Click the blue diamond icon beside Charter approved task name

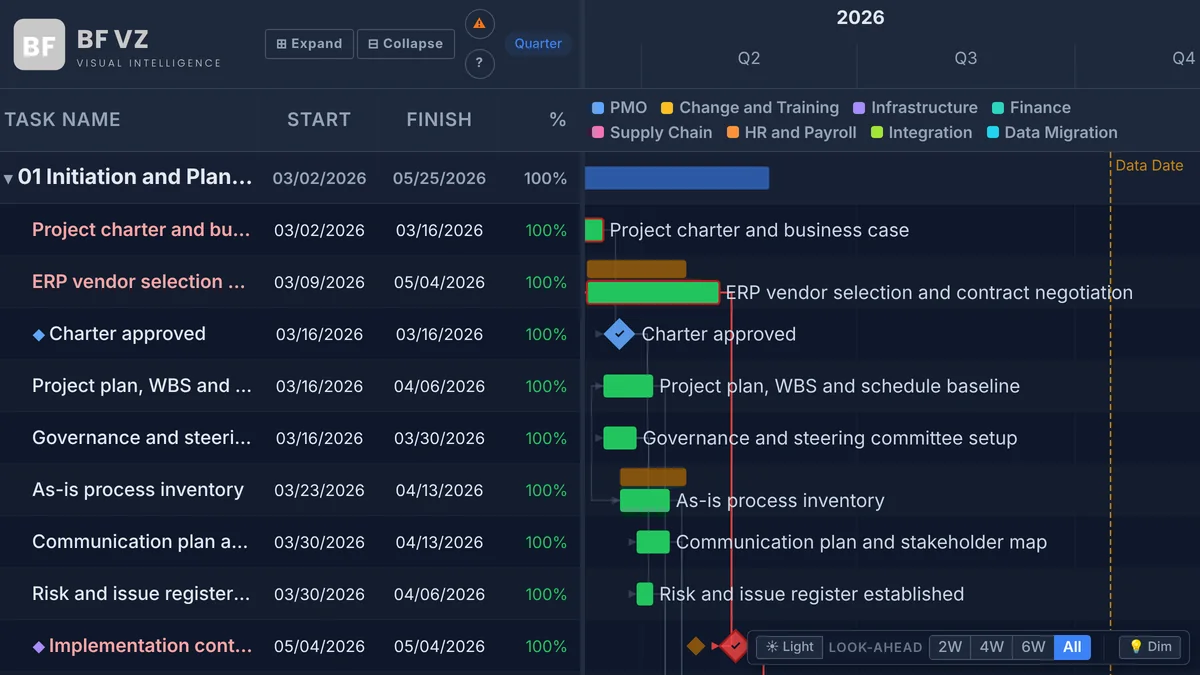(x=39, y=335)
